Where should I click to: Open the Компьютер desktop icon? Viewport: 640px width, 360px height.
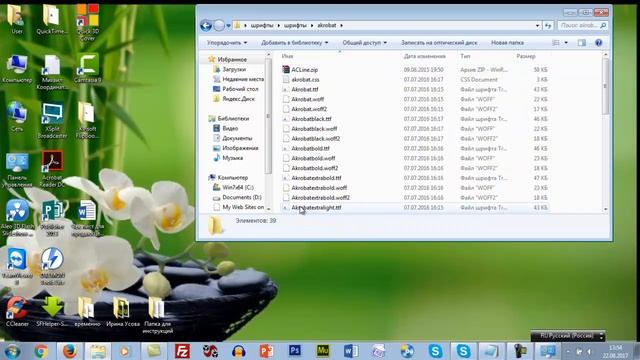tap(17, 69)
